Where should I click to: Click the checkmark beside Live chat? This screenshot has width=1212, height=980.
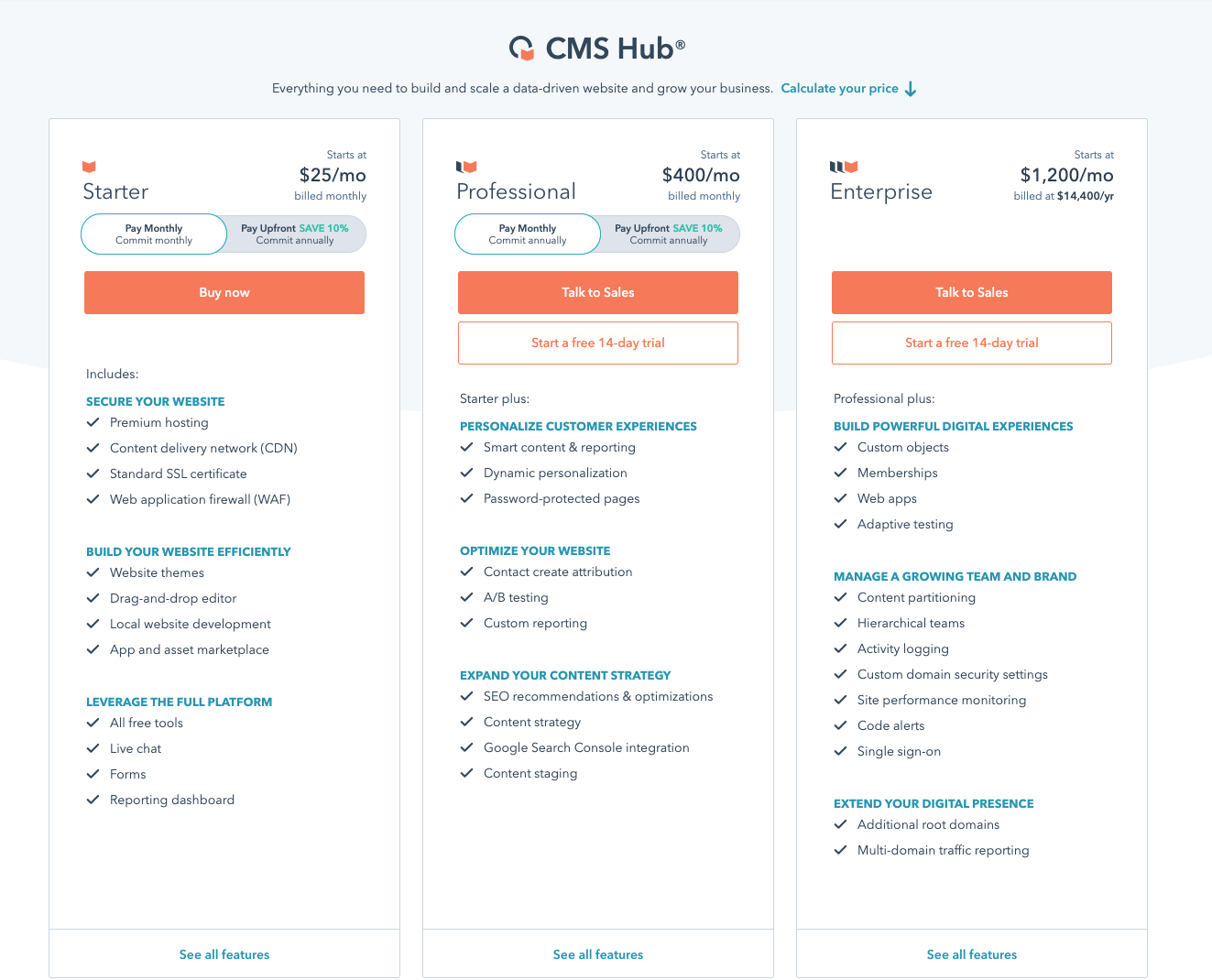tap(93, 748)
